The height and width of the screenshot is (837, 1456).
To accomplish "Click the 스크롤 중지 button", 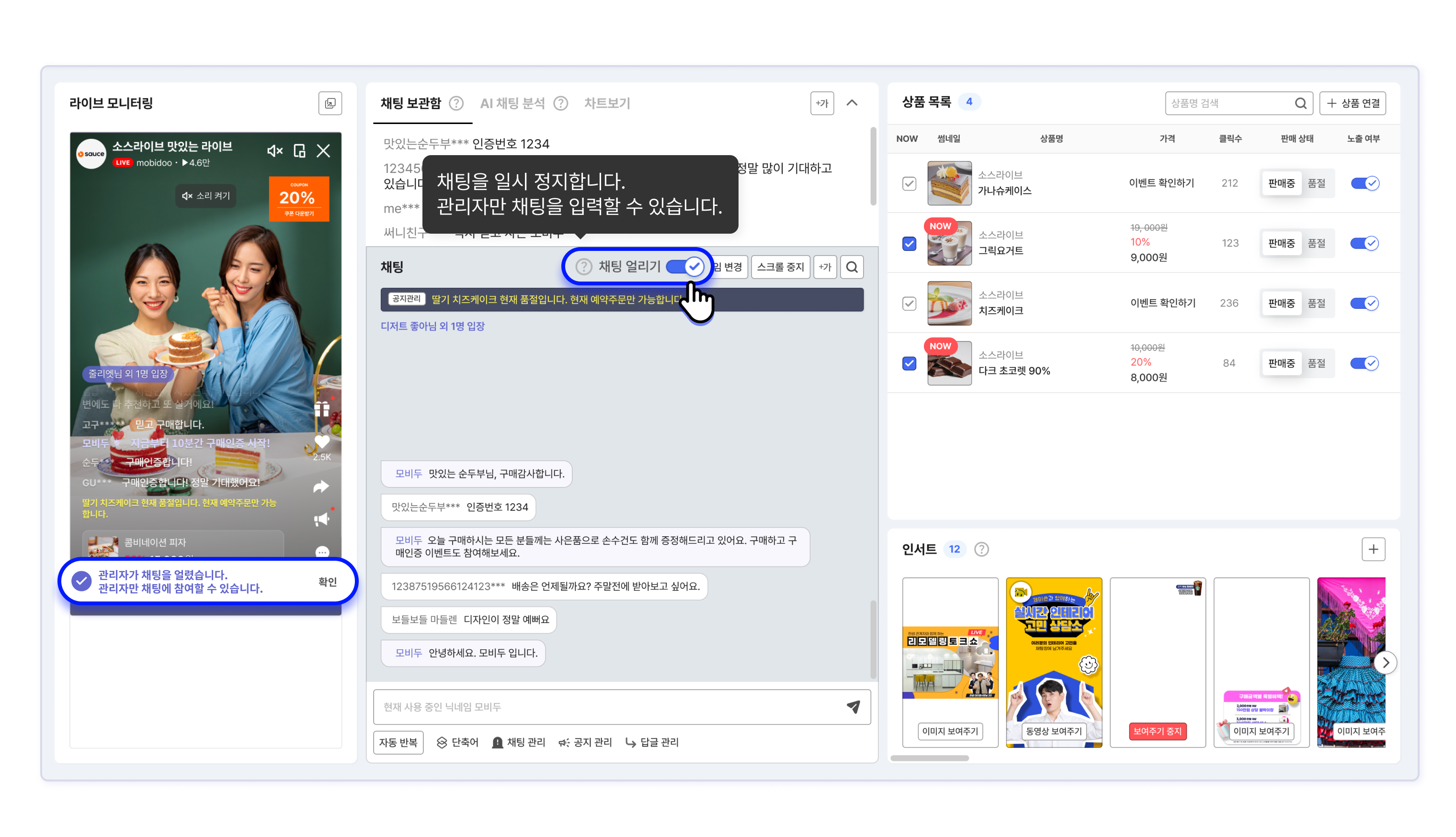I will click(x=780, y=267).
